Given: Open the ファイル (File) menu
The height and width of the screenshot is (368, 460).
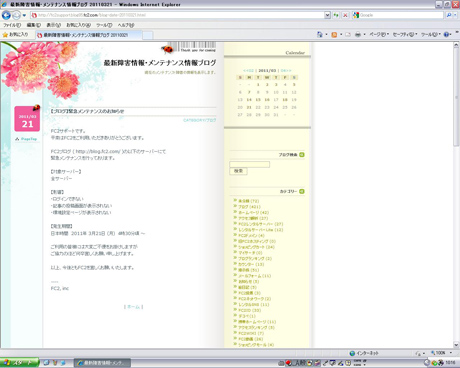Looking at the screenshot, I should coord(12,25).
